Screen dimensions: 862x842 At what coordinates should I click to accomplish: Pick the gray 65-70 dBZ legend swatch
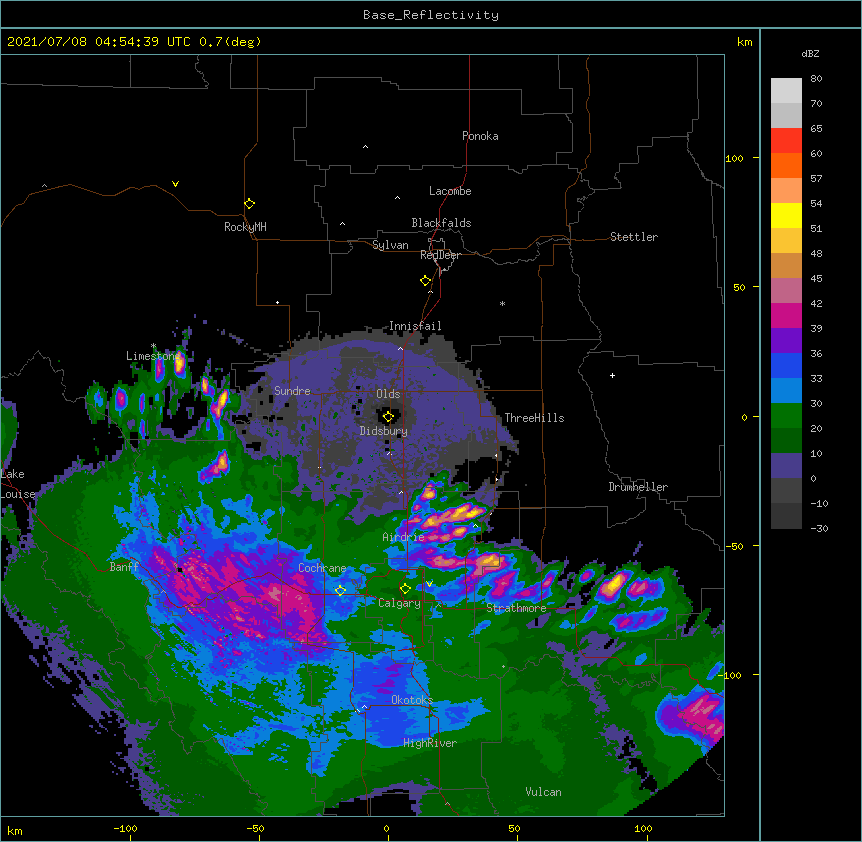coord(786,115)
